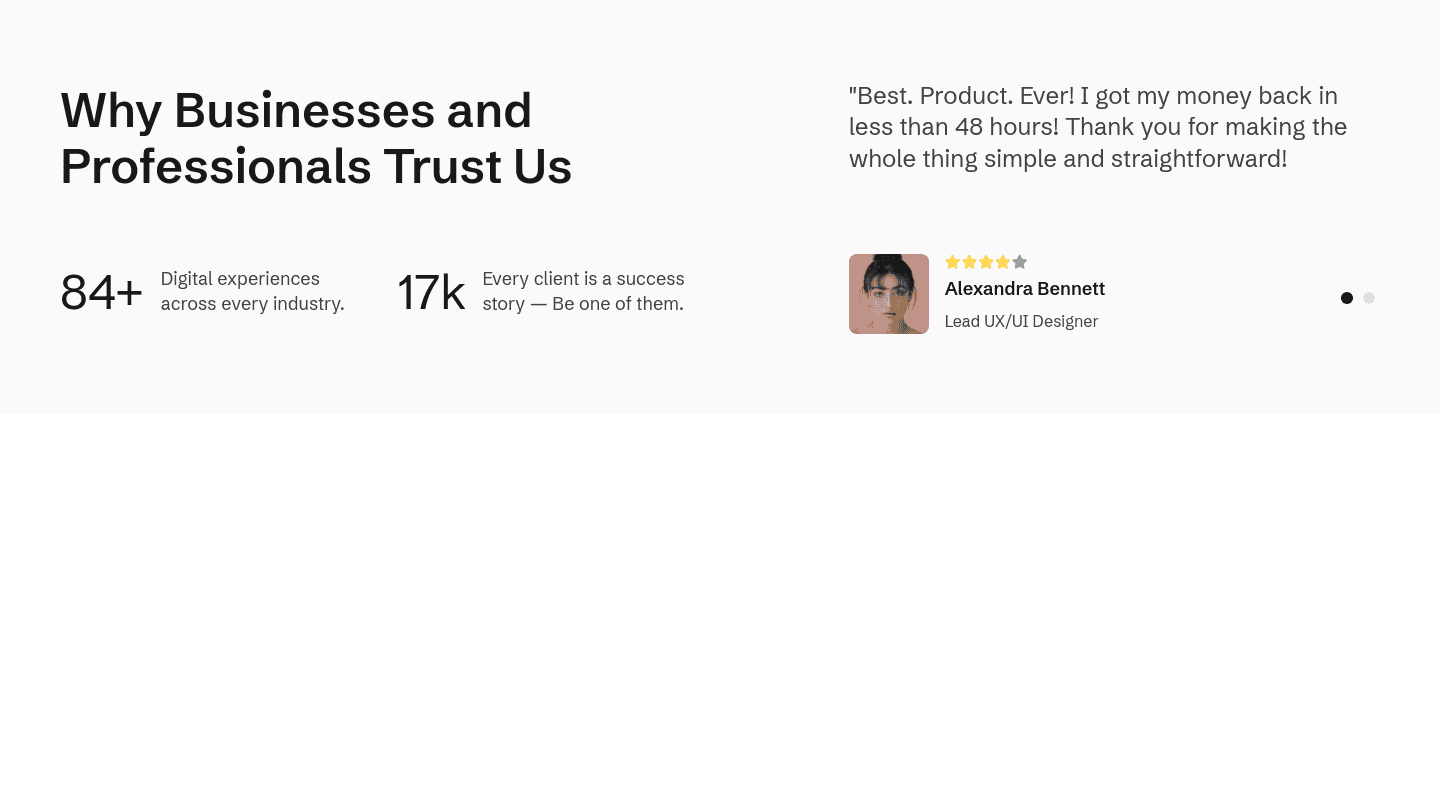The image size is (1440, 810).
Task: Click the second yellow rating star
Action: [x=969, y=262]
